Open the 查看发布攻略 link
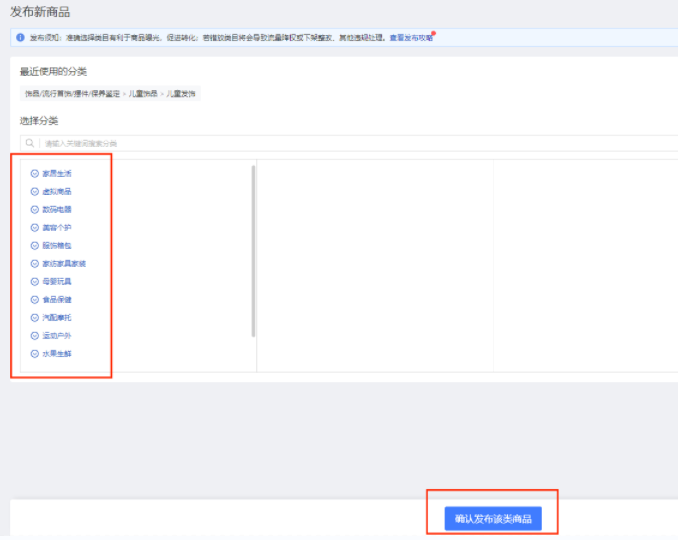 [411, 38]
